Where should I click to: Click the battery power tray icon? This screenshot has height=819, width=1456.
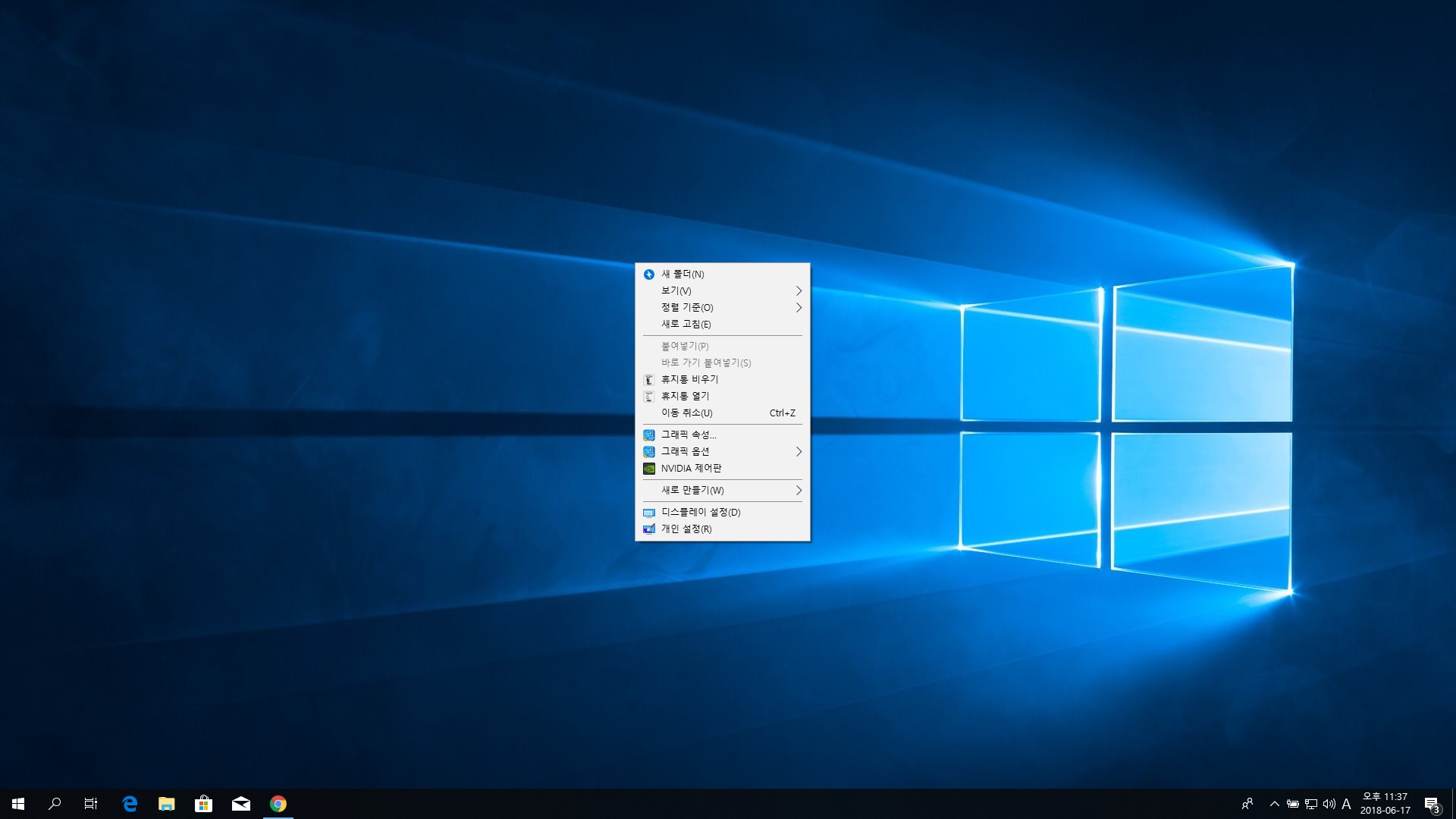point(1293,804)
